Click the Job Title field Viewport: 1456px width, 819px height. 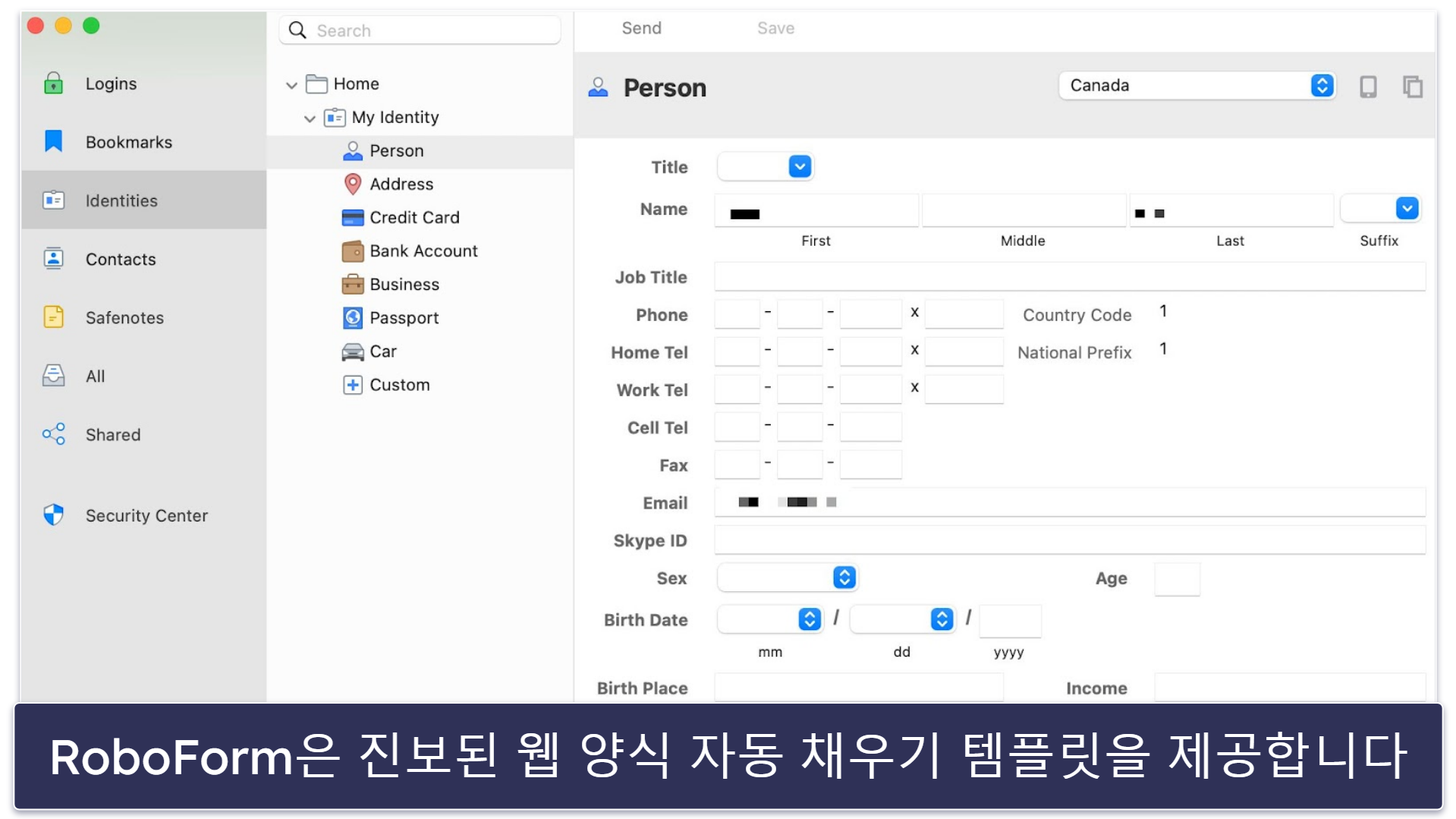point(1070,277)
